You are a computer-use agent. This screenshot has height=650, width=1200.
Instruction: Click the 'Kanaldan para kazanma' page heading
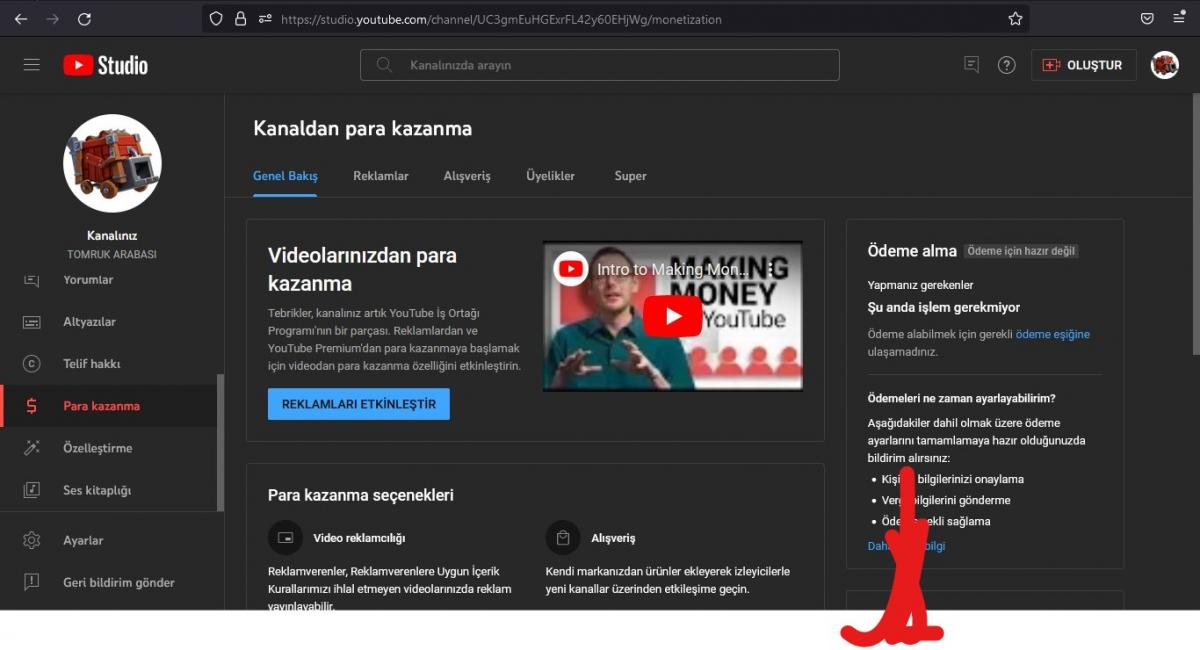click(362, 129)
